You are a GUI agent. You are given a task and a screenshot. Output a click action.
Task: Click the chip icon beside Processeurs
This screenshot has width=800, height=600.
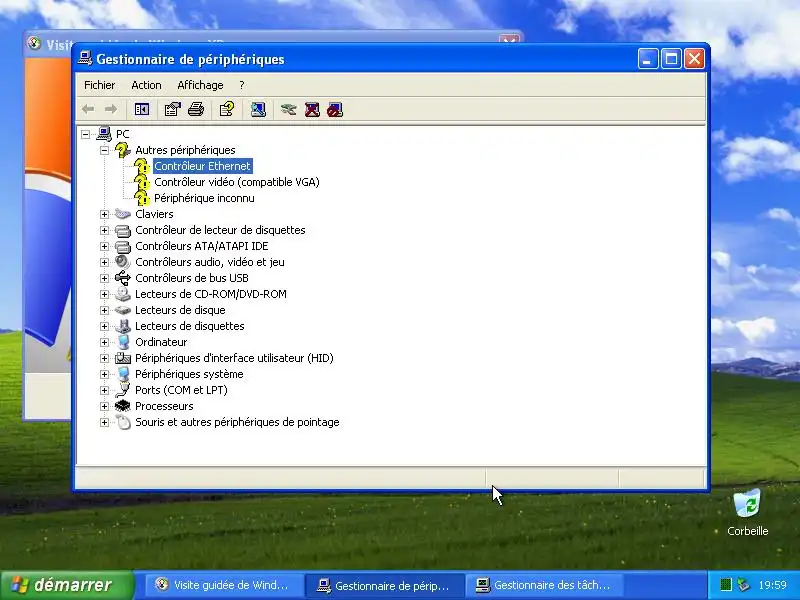(x=123, y=406)
